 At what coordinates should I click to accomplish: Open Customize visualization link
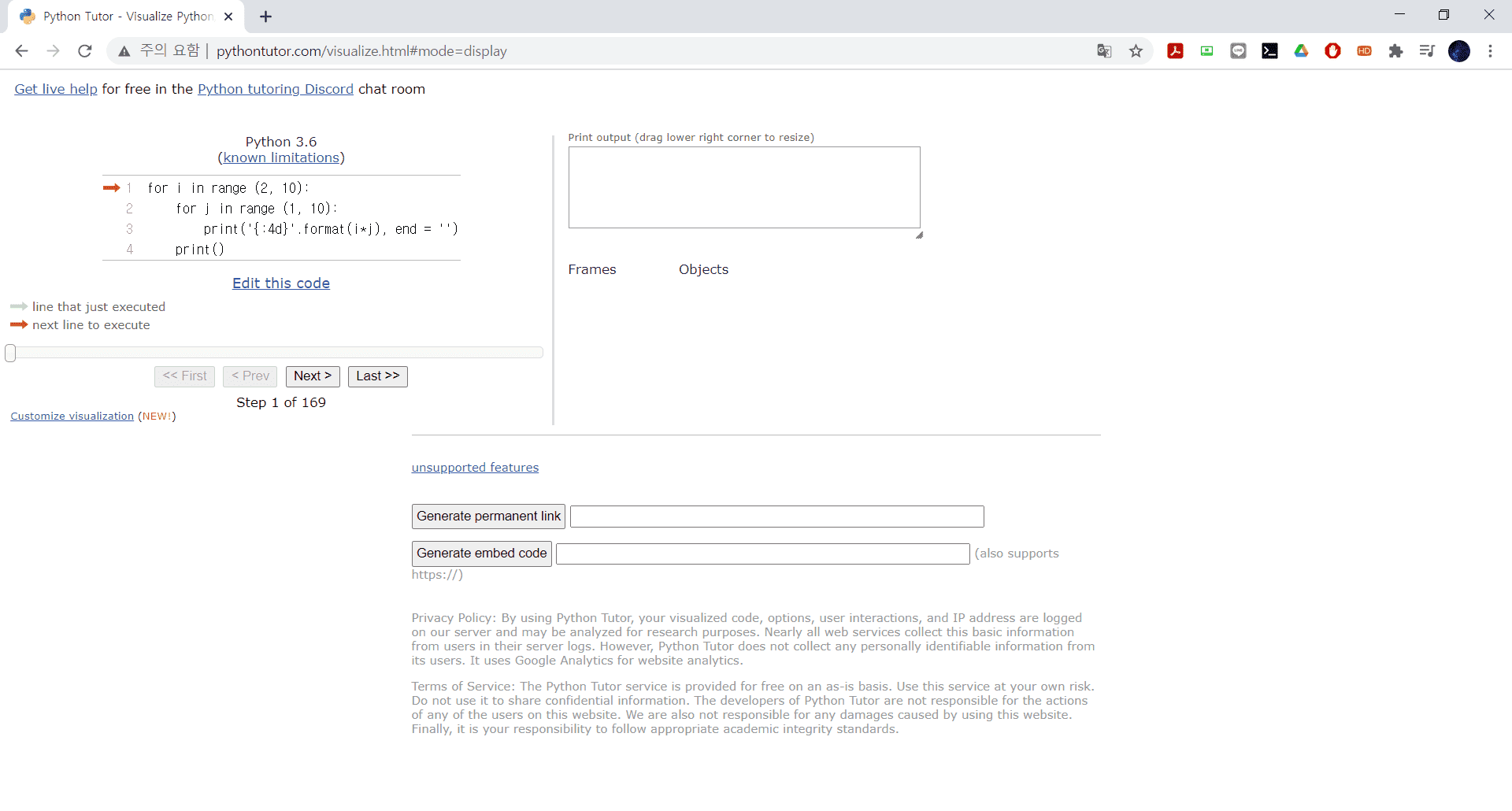click(x=72, y=417)
